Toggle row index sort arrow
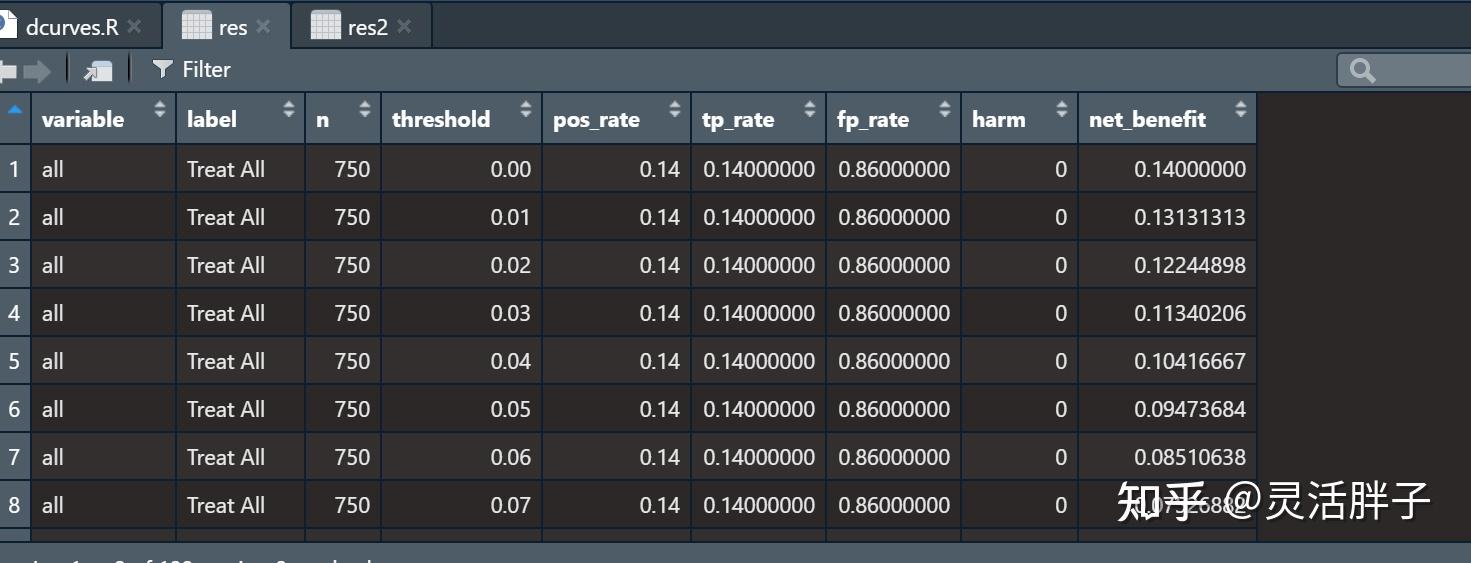 15,110
